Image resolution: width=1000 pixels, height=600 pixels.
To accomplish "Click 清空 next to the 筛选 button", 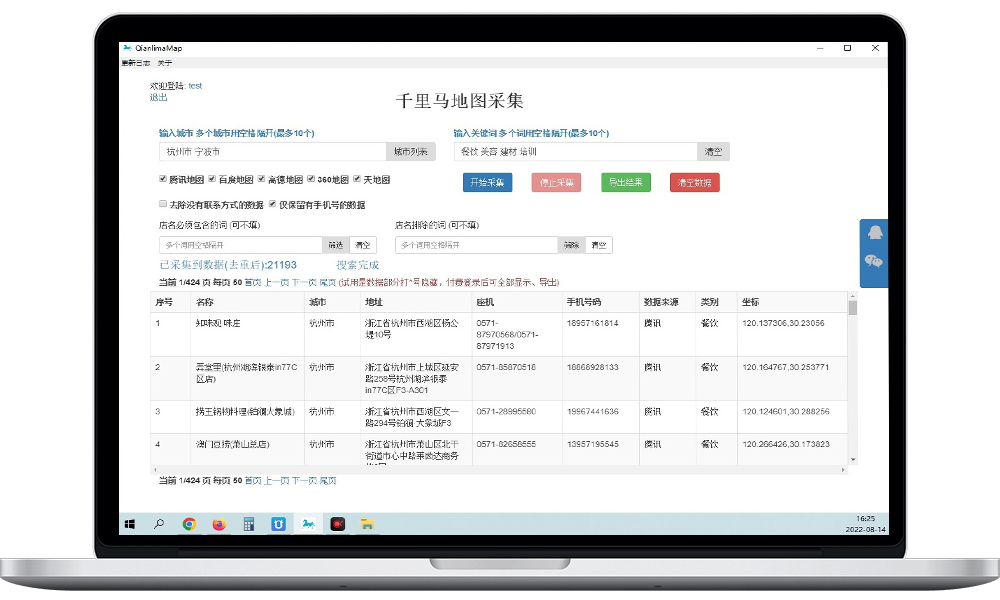I will [363, 245].
